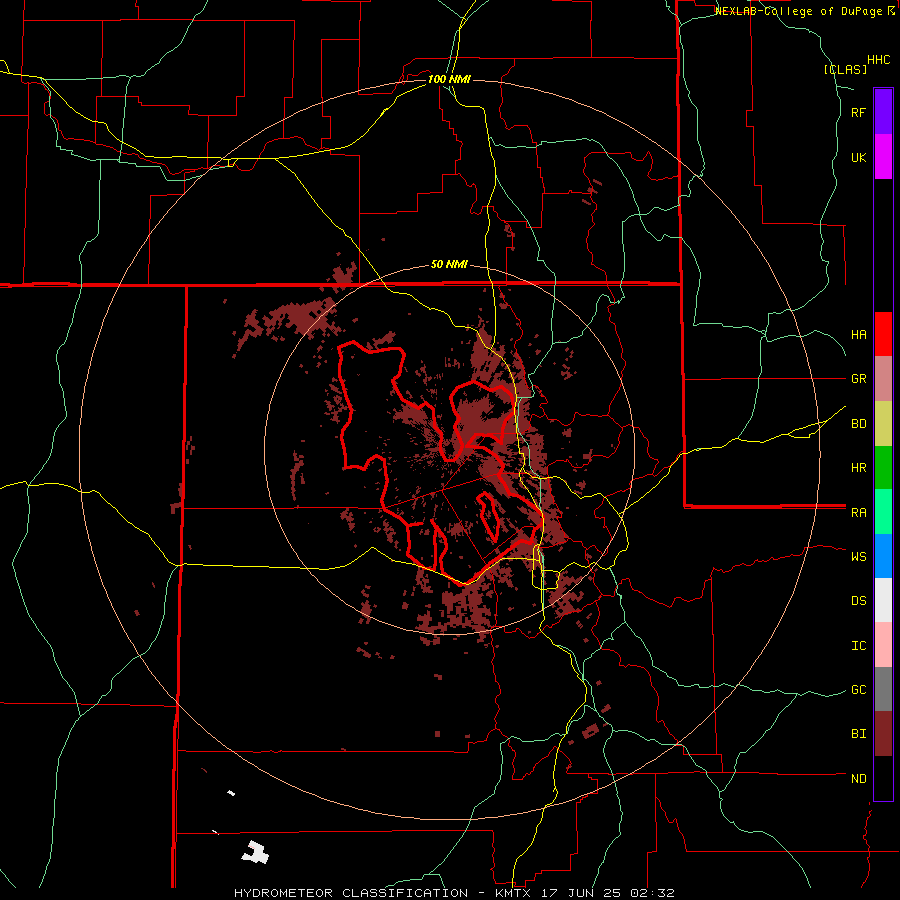The image size is (900, 900).
Task: Click the HR legend label
Action: tap(858, 468)
